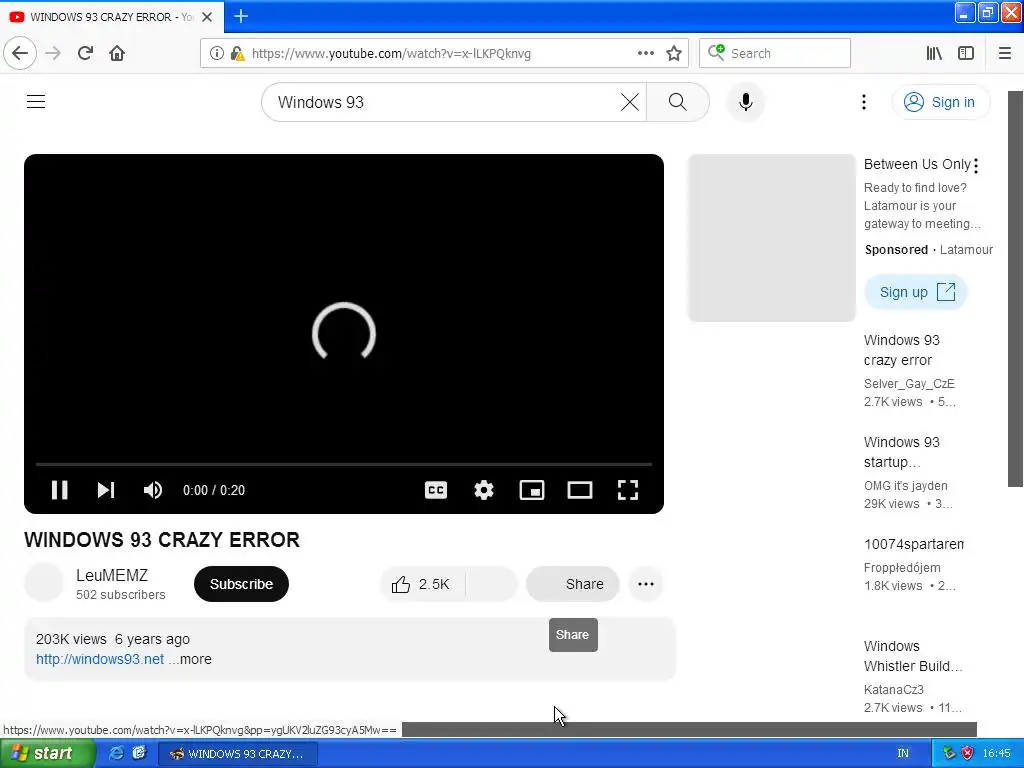Open suggested video 10074spartaren
The height and width of the screenshot is (768, 1024).
[914, 544]
